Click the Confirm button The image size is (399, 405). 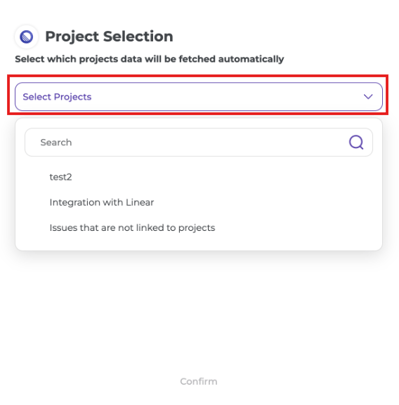199,381
